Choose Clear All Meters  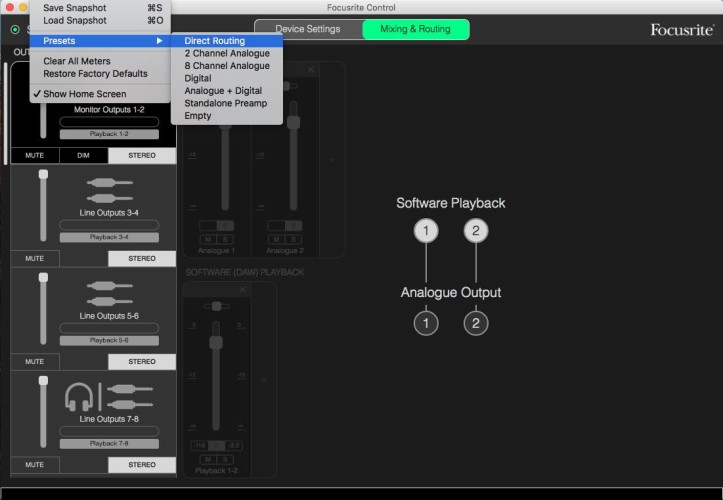(x=100, y=61)
